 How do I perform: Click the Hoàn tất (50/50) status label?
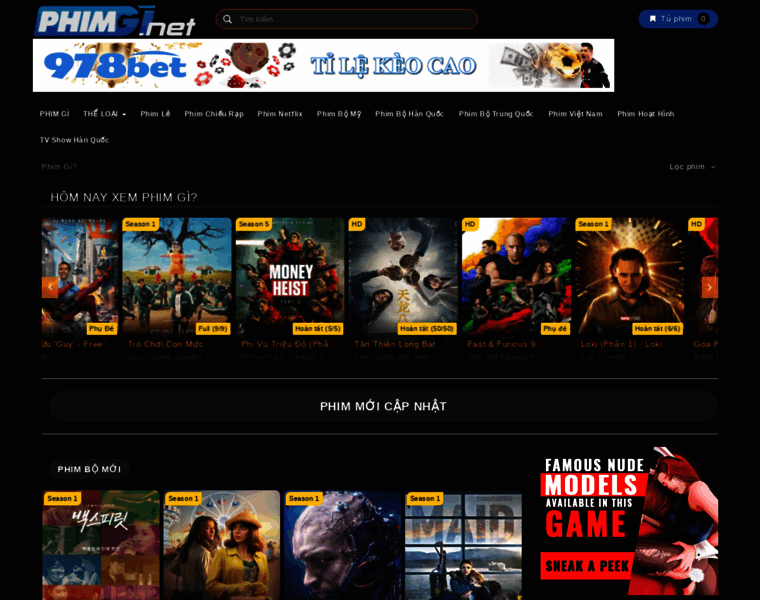point(427,329)
